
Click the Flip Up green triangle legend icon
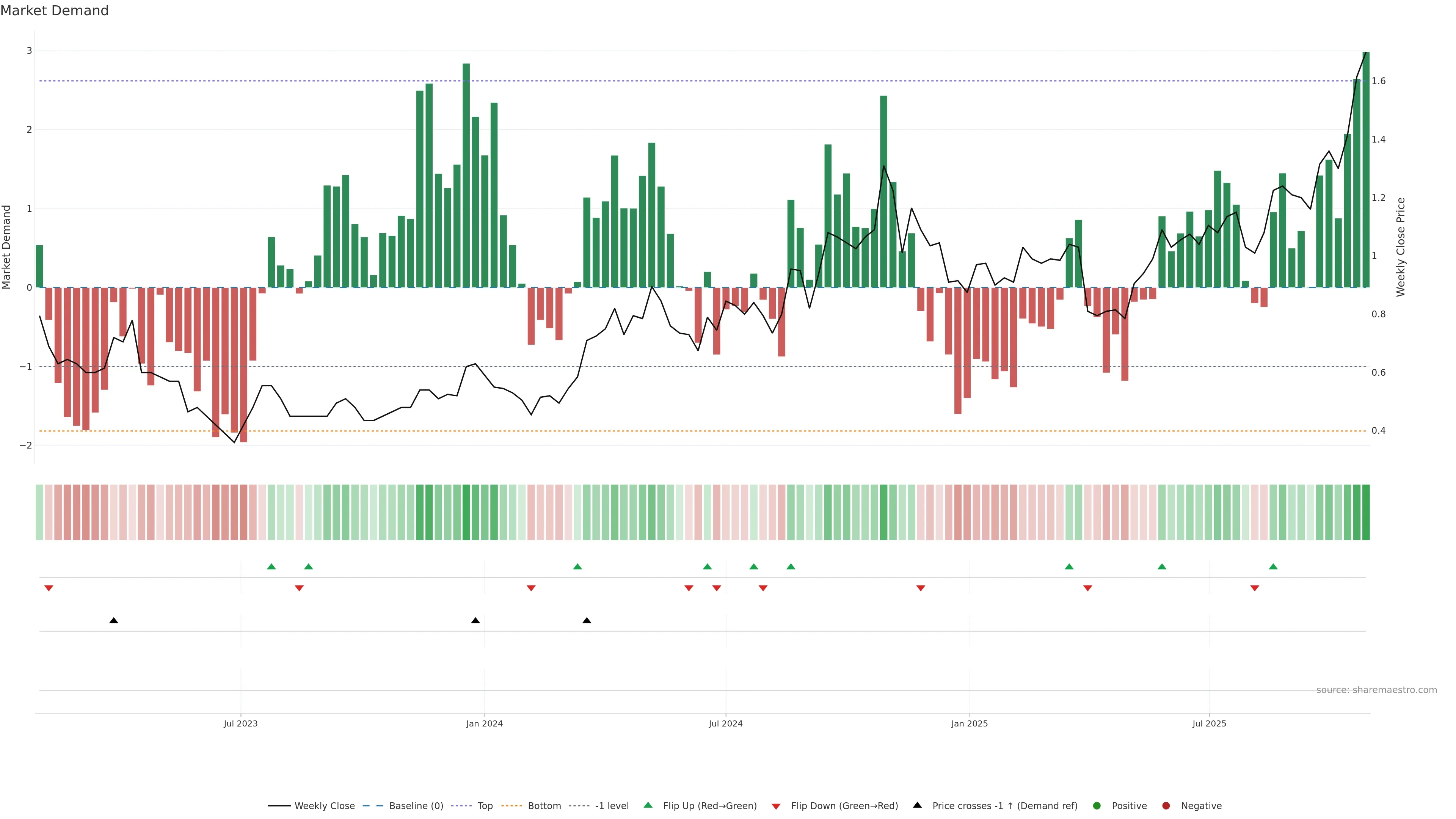(648, 805)
